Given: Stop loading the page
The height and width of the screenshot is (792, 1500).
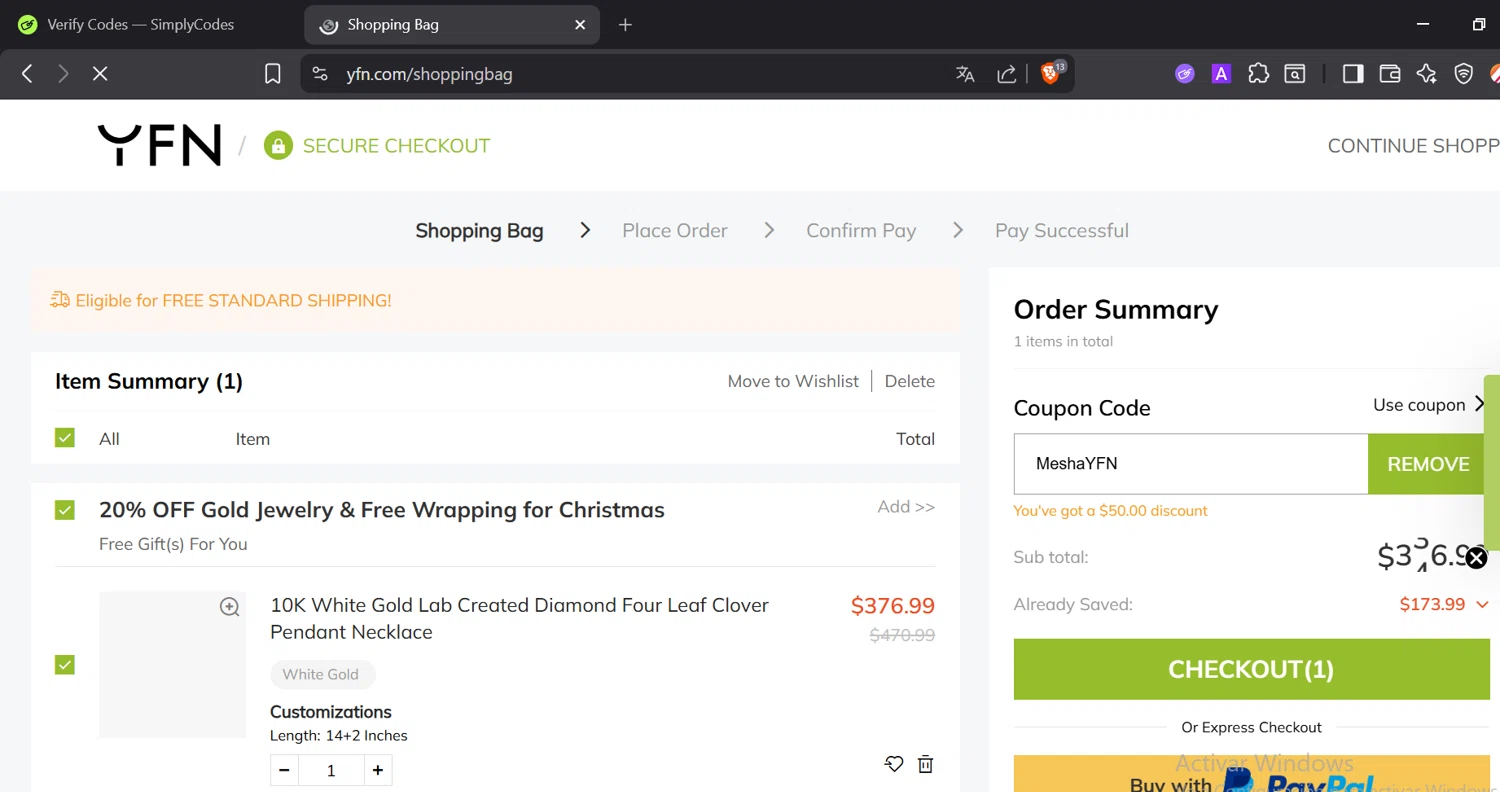Looking at the screenshot, I should 100,73.
